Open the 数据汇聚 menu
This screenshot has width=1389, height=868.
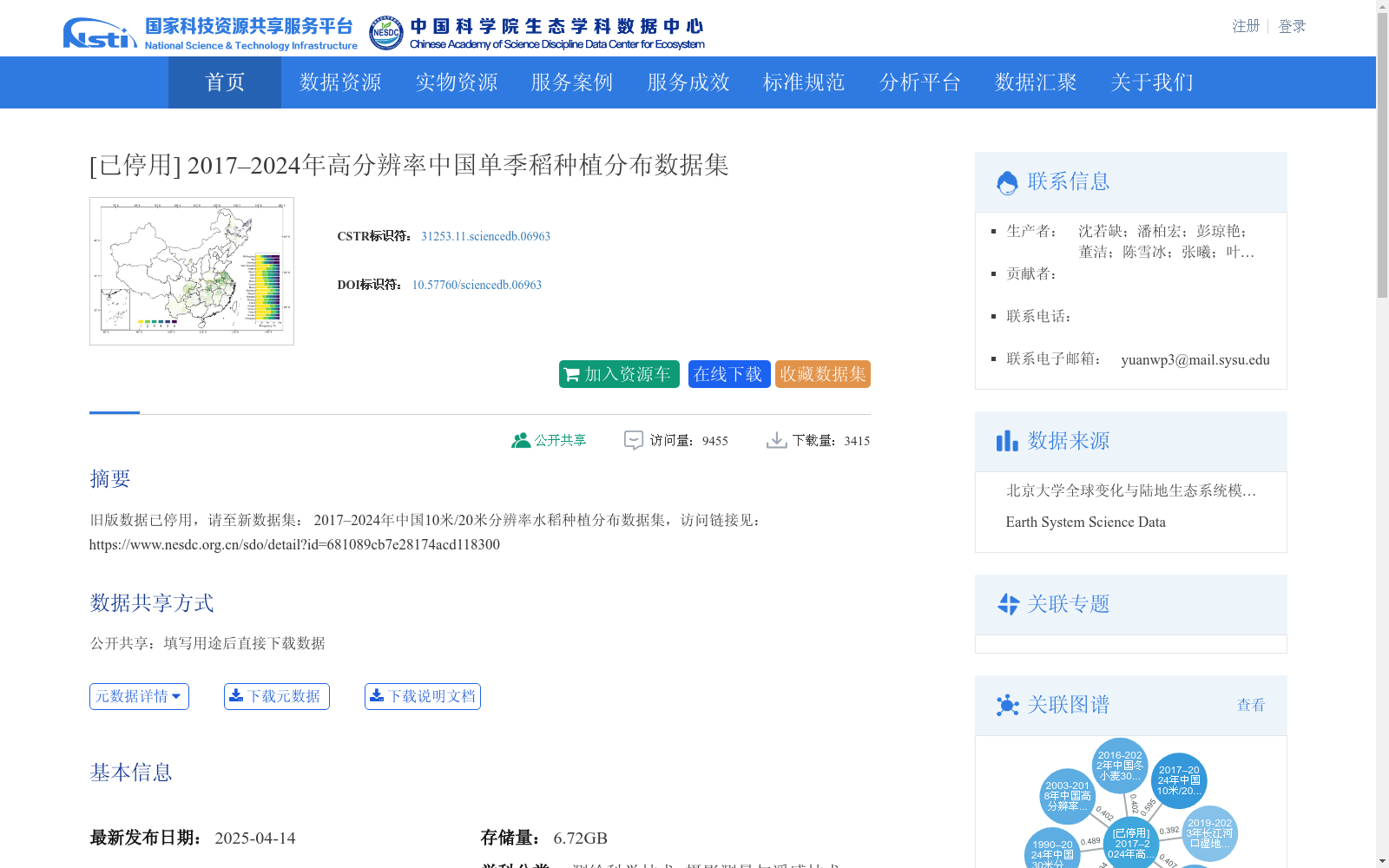[1036, 82]
